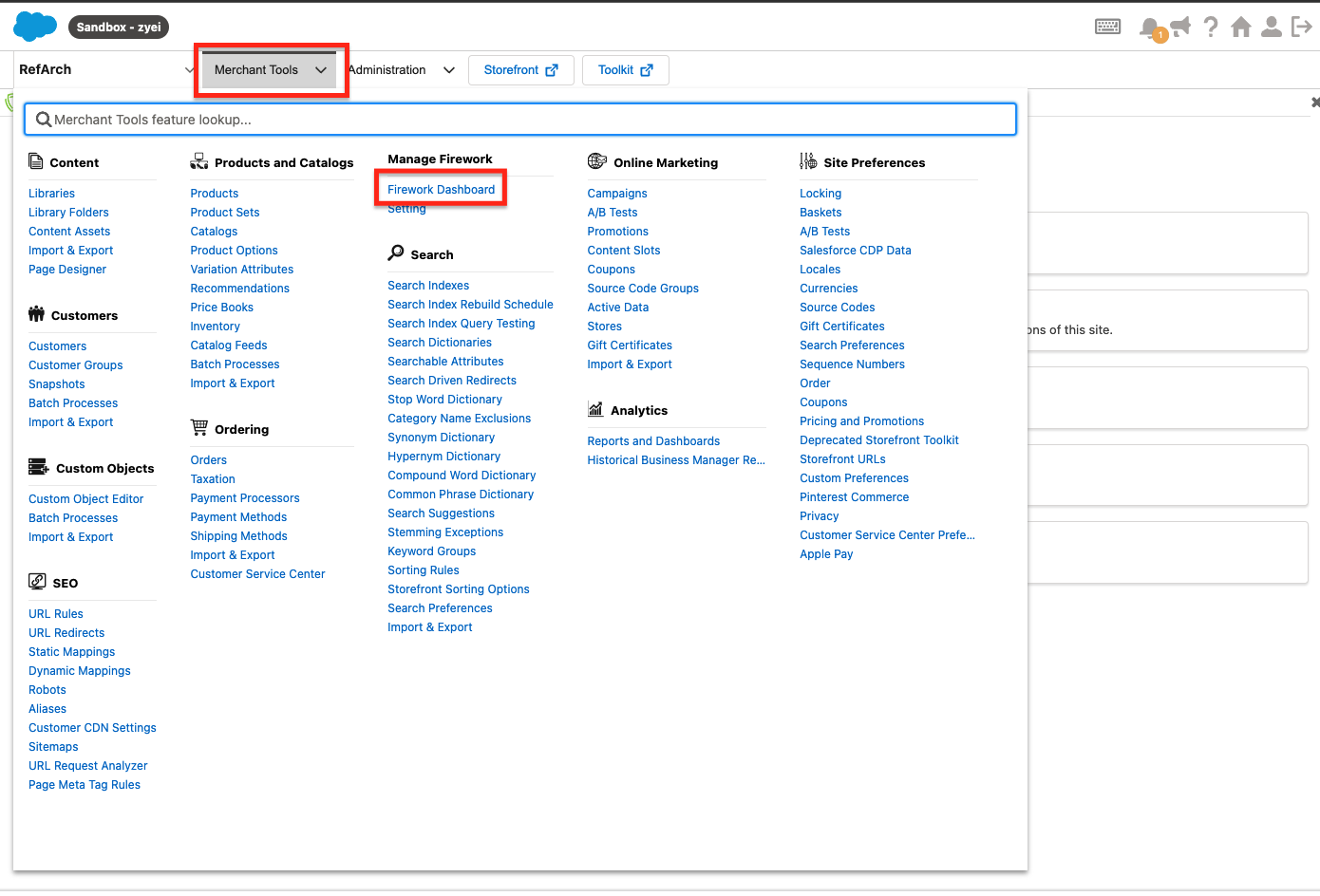Open Apple Pay site preferences
1320x896 pixels.
pyautogui.click(x=826, y=554)
